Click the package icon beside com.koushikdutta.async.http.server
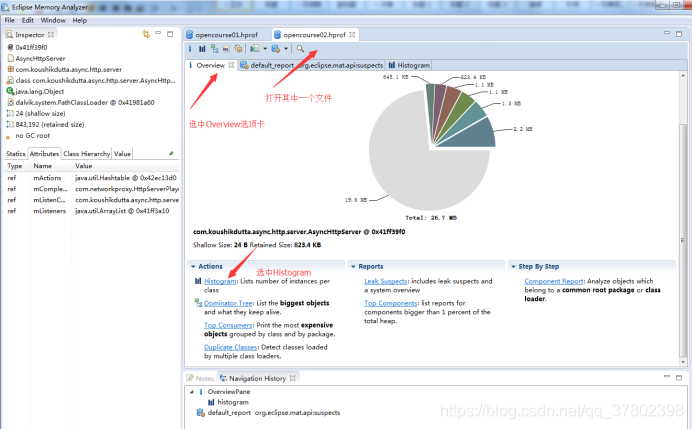Image resolution: width=693 pixels, height=429 pixels. 10,69
